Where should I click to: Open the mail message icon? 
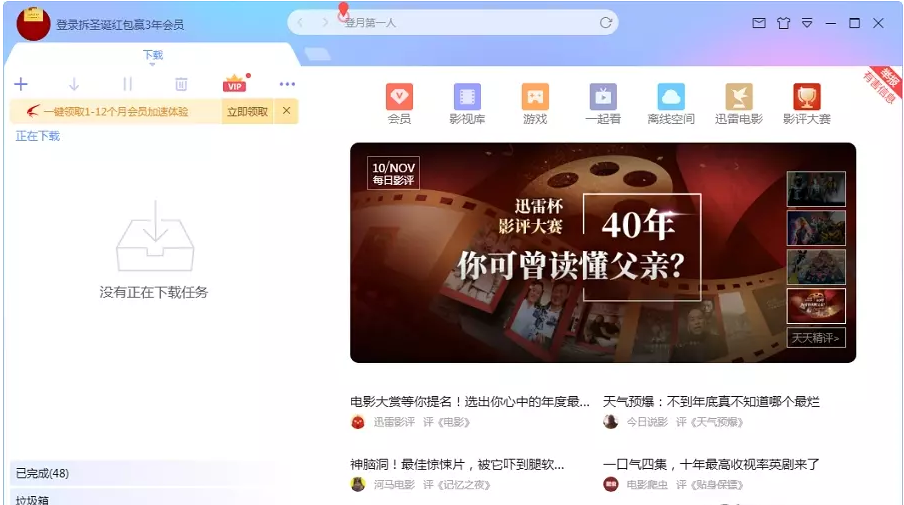click(759, 23)
